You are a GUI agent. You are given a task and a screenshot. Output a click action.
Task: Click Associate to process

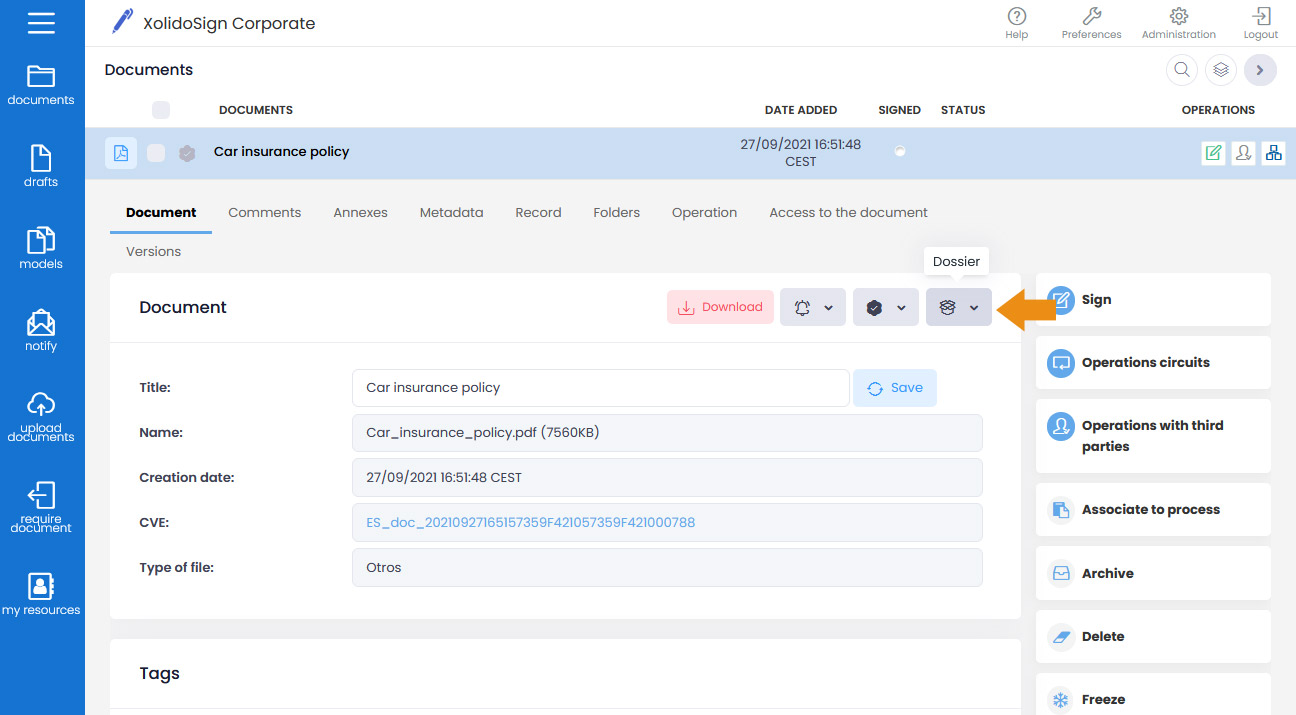click(1153, 509)
